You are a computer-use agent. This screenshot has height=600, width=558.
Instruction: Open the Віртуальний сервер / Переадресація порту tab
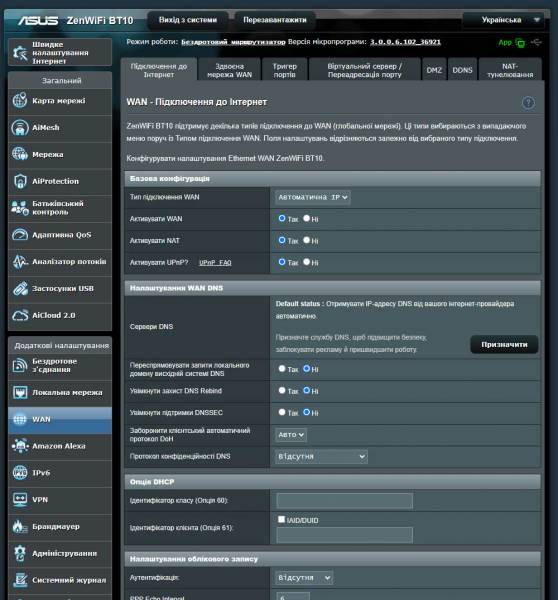point(365,70)
